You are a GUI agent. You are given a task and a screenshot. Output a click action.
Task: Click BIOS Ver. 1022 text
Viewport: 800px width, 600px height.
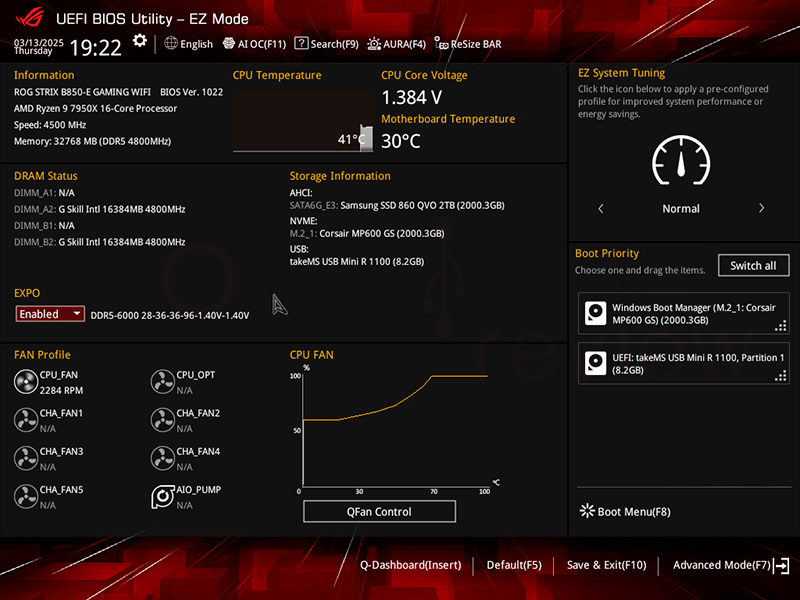(191, 92)
